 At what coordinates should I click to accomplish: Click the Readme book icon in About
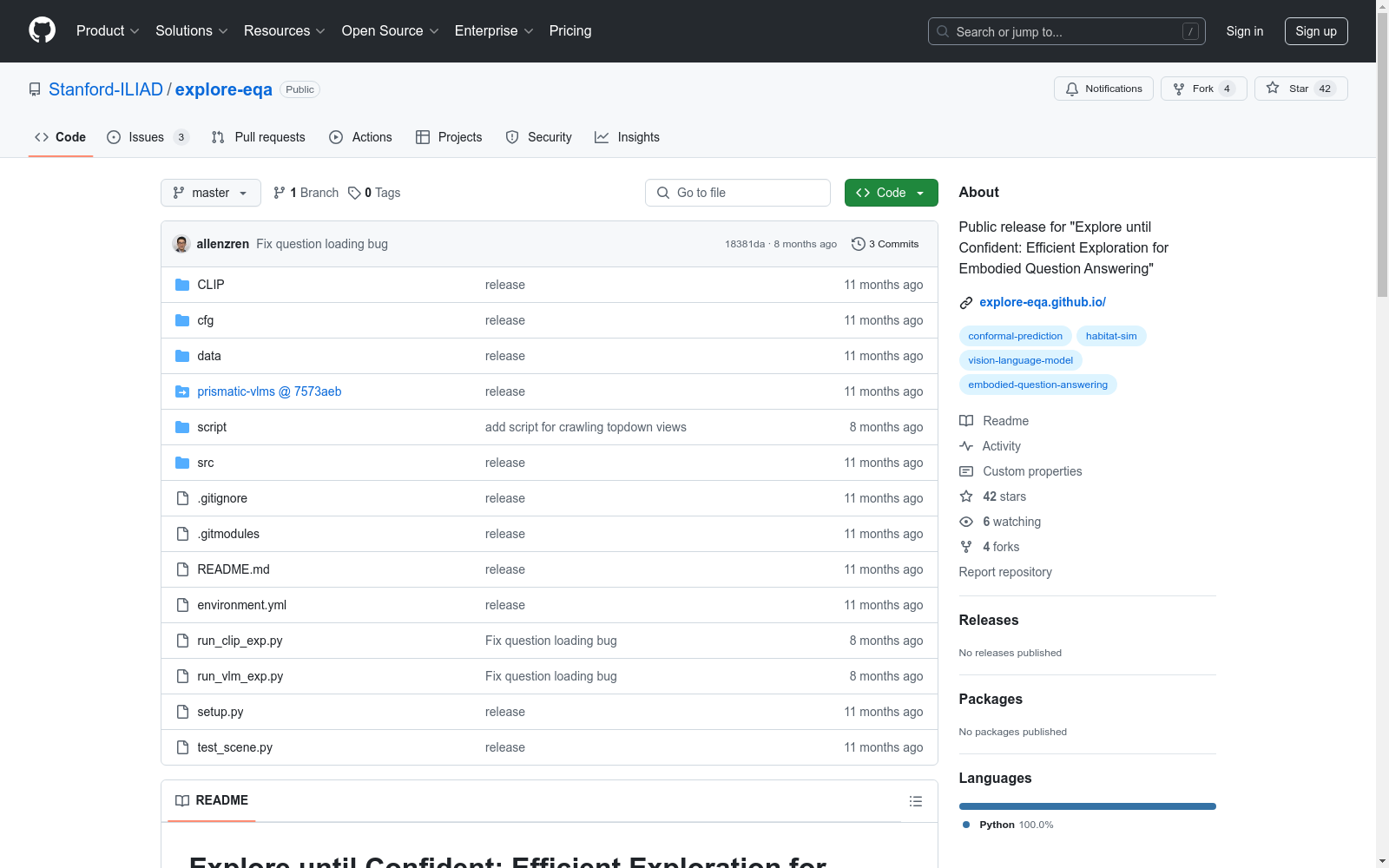(x=966, y=421)
